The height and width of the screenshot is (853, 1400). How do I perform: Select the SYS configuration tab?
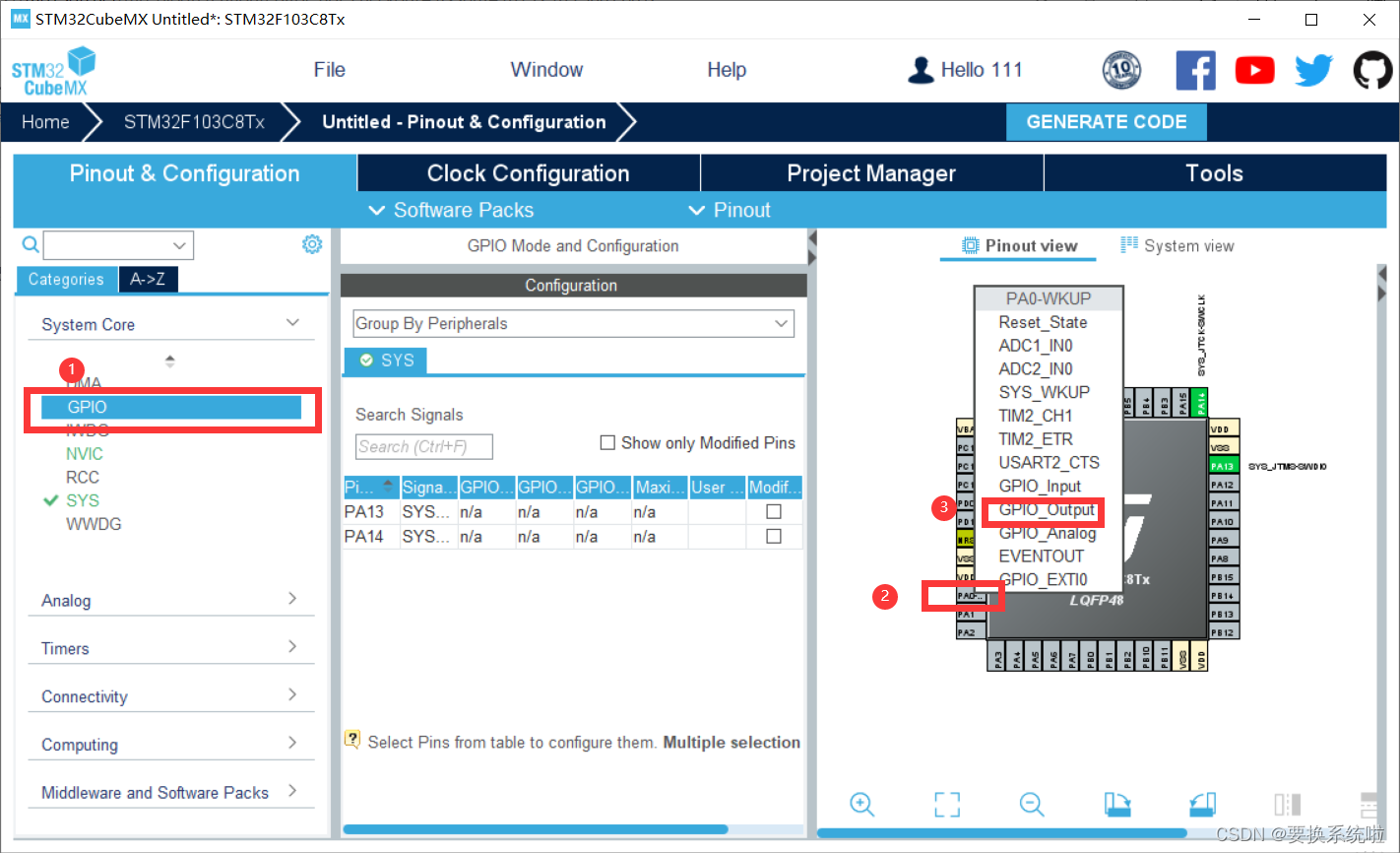tap(386, 361)
